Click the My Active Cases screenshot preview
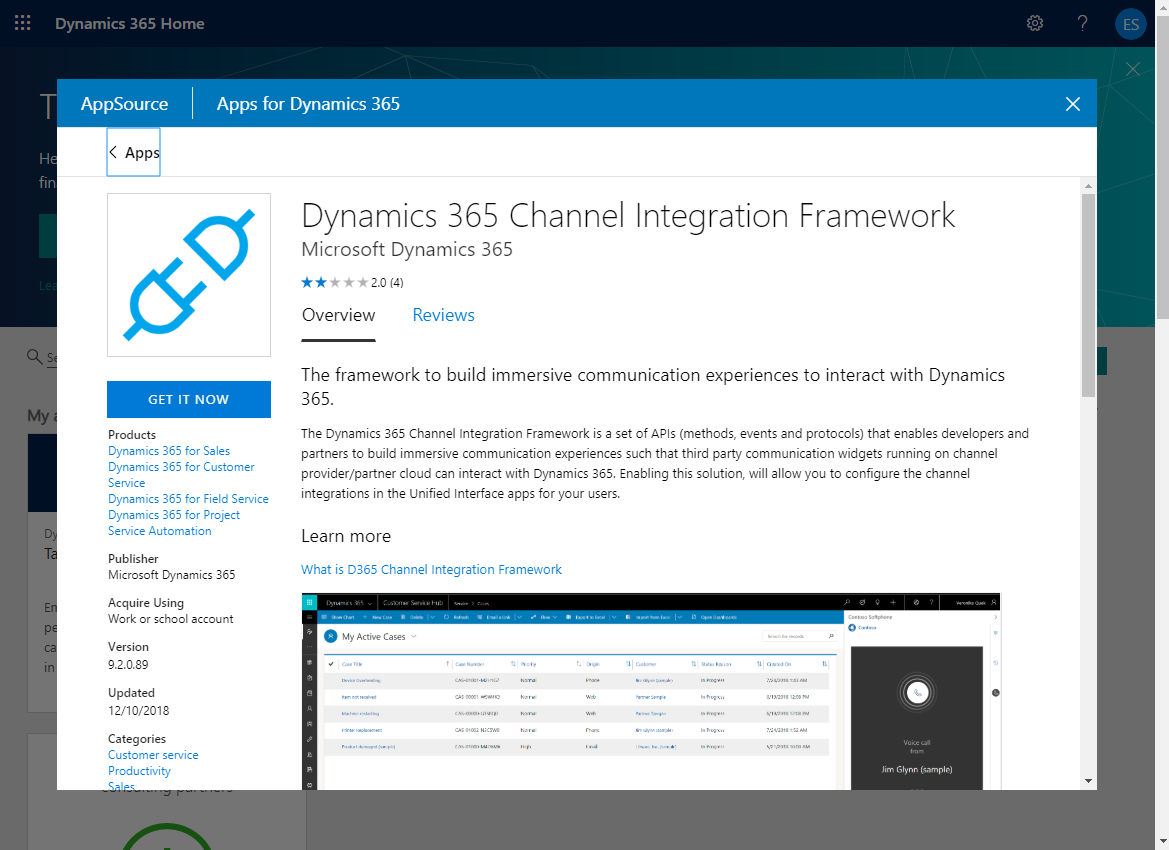This screenshot has width=1169, height=850. pyautogui.click(x=651, y=691)
